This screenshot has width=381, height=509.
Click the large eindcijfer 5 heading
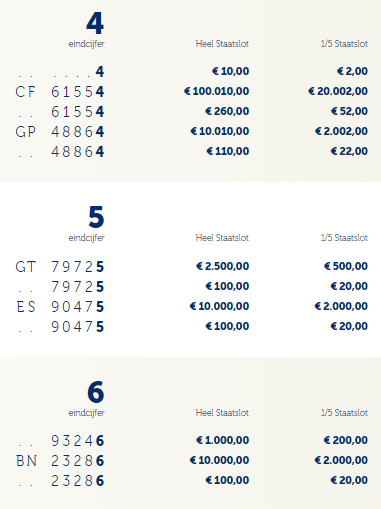[x=96, y=217]
